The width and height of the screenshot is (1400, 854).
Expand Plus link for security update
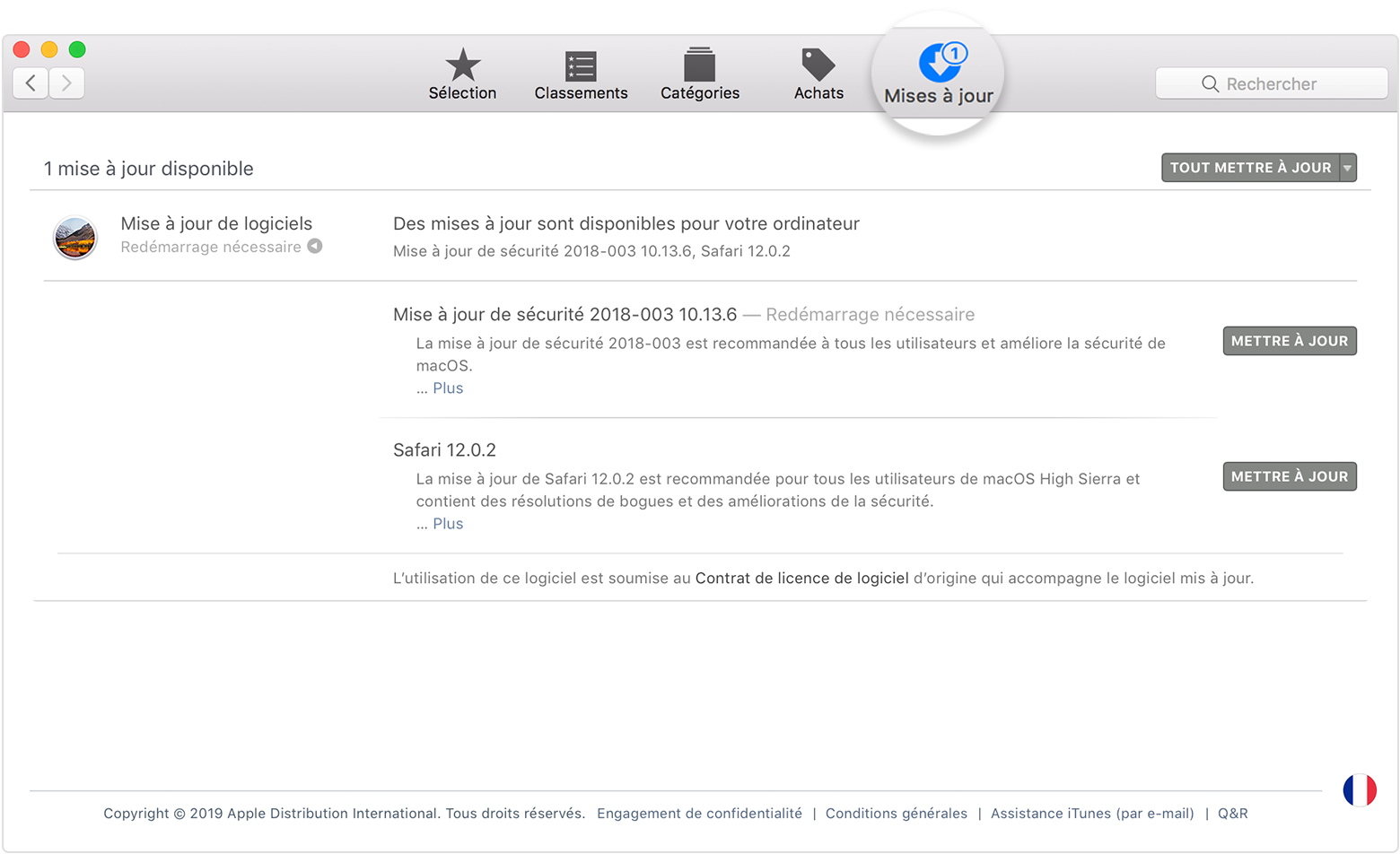pos(448,388)
